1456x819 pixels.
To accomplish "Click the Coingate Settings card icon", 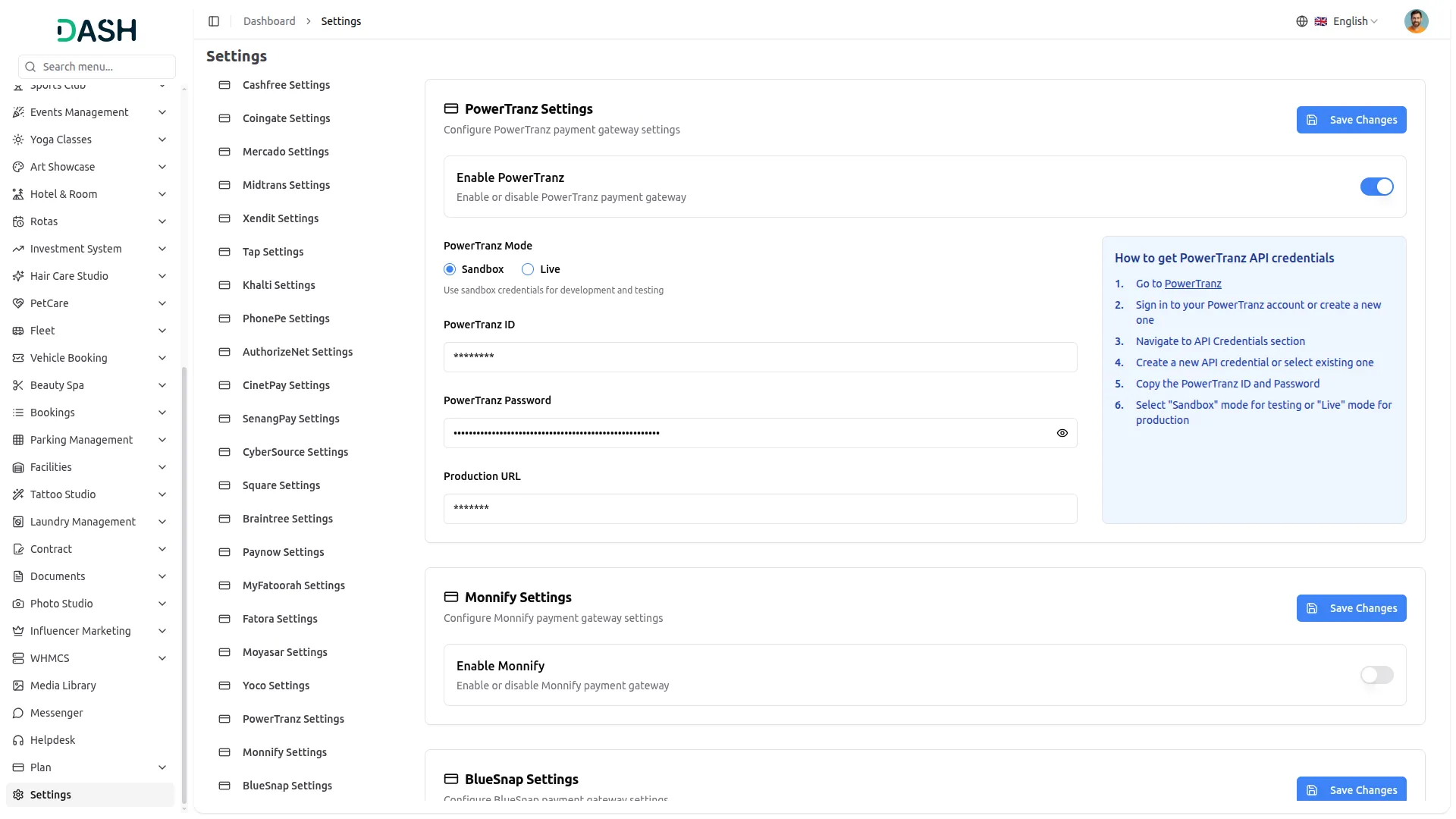I will (x=224, y=118).
